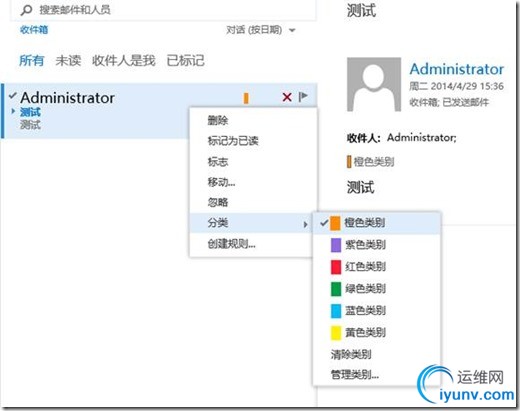520x411 pixels.
Task: Pick the red 红色类别 swatch
Action: coord(336,267)
